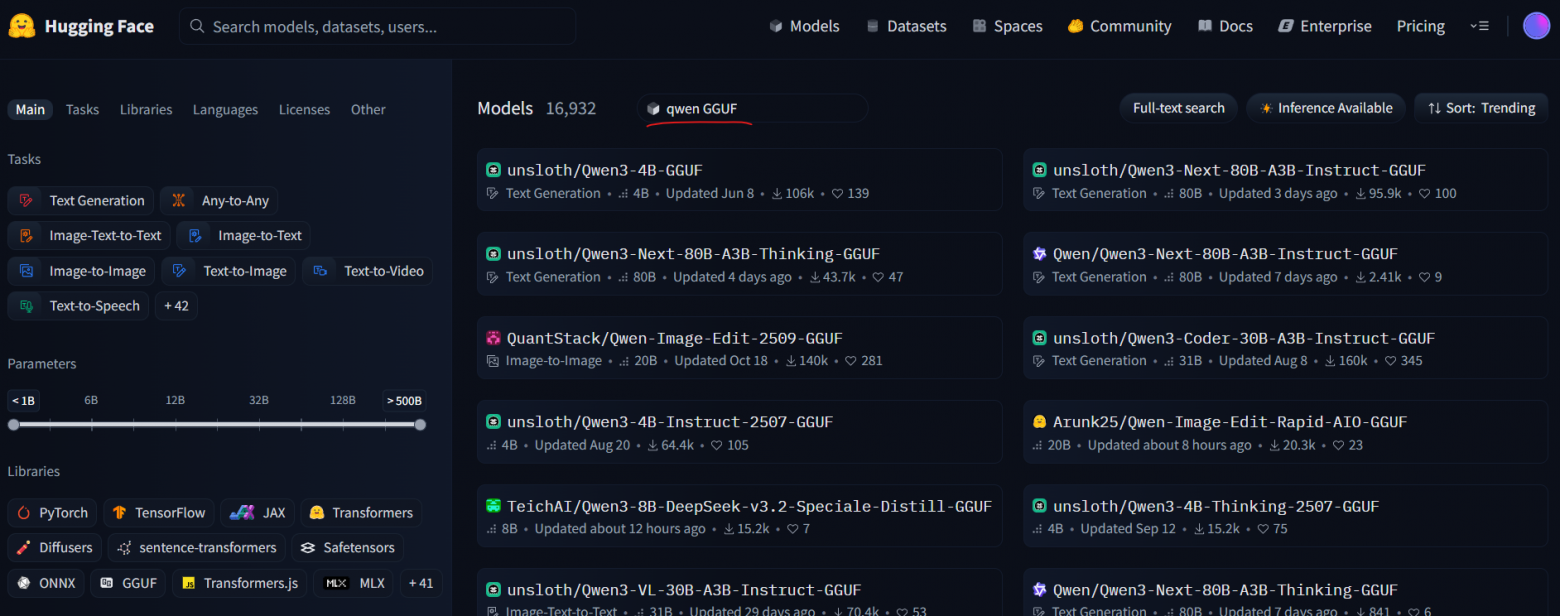The image size is (1560, 616).
Task: Filter by Image-to-Image task
Action: (x=81, y=270)
